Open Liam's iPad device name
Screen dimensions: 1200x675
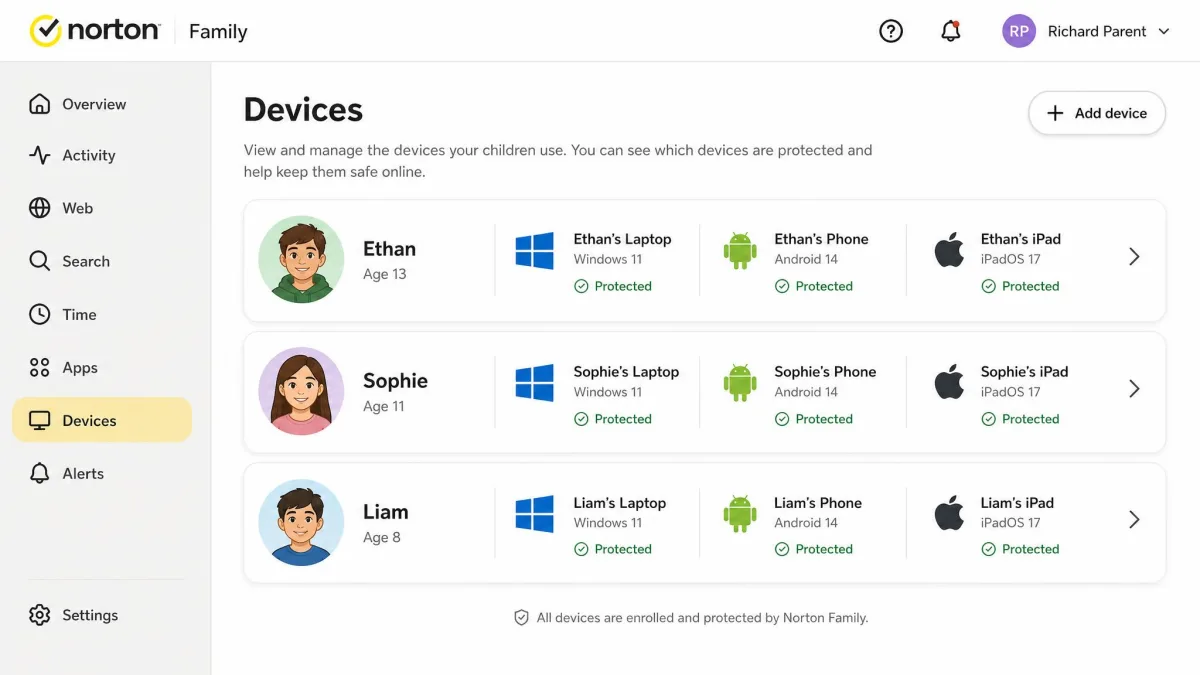1017,503
